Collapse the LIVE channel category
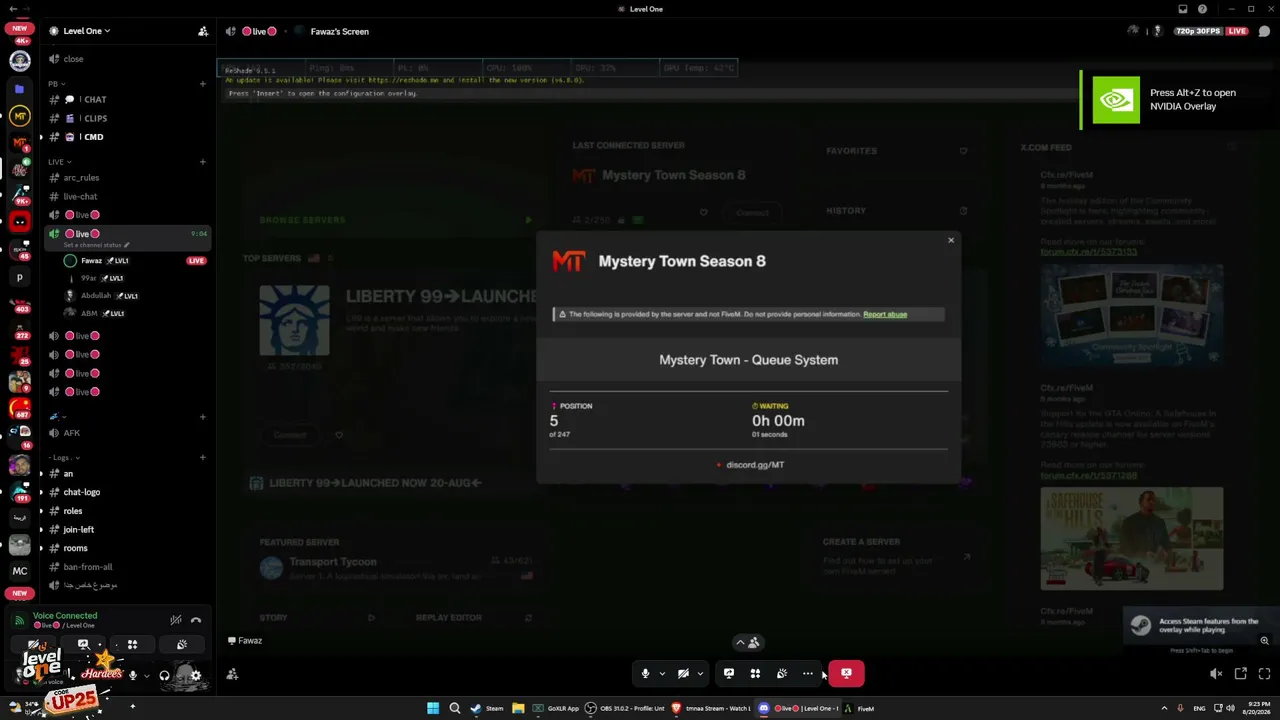The image size is (1280, 720). [x=60, y=162]
